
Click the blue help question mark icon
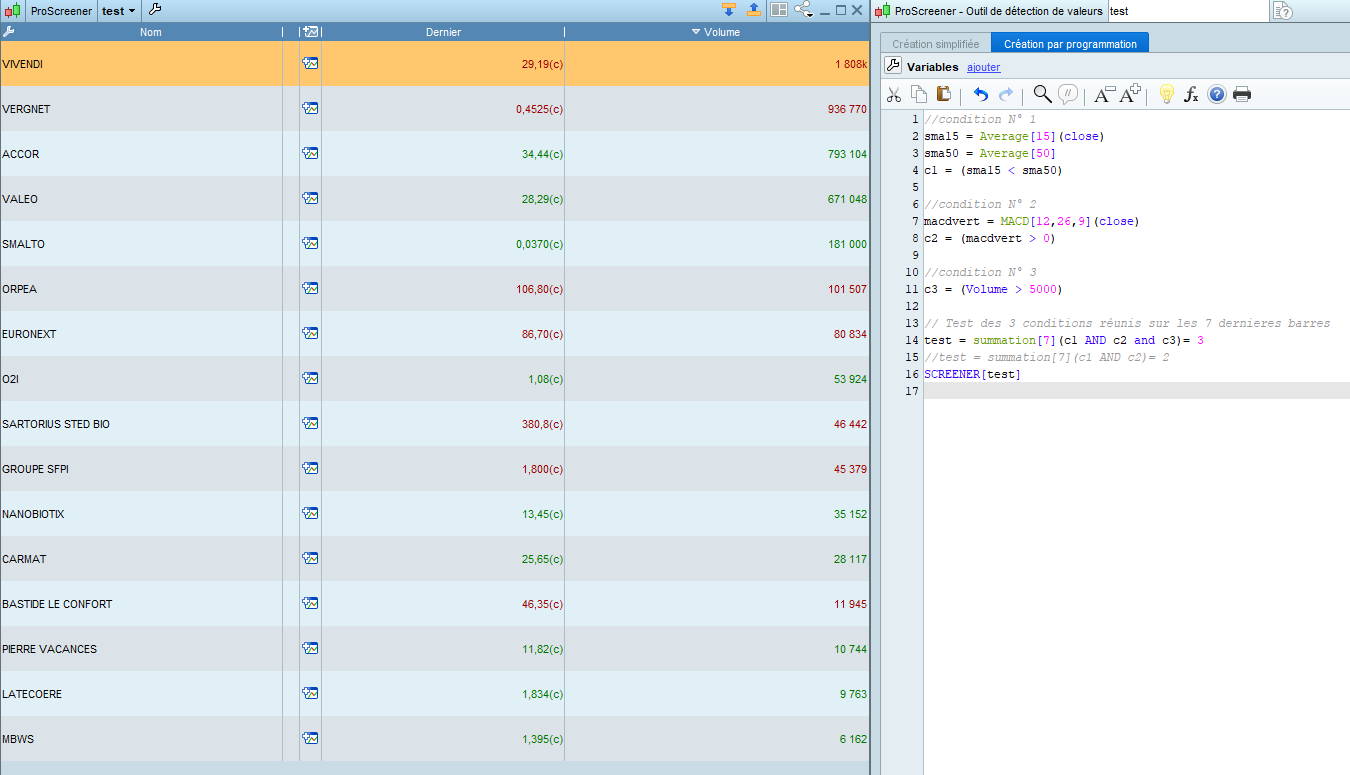tap(1217, 95)
